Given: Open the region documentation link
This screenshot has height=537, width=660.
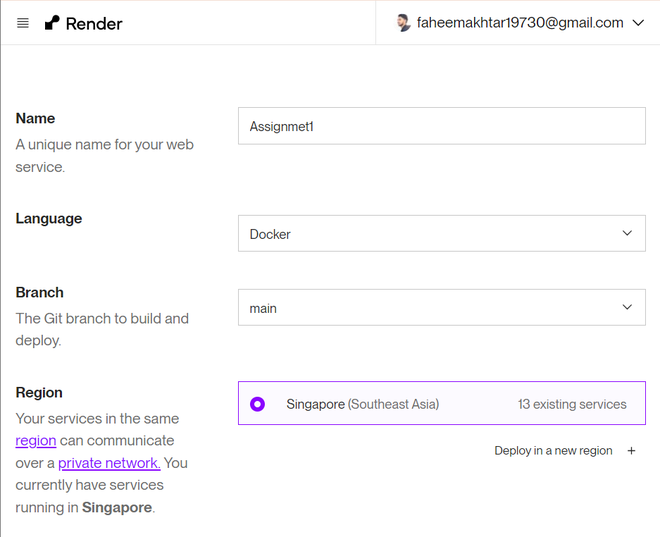Looking at the screenshot, I should click(36, 441).
